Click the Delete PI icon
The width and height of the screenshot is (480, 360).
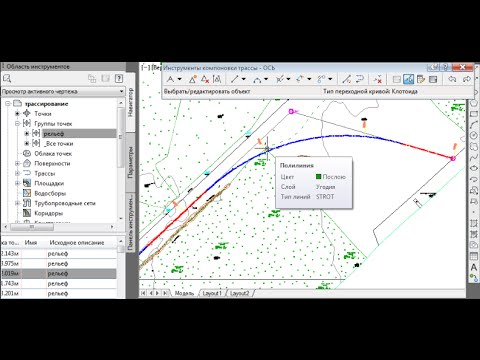pos(205,79)
